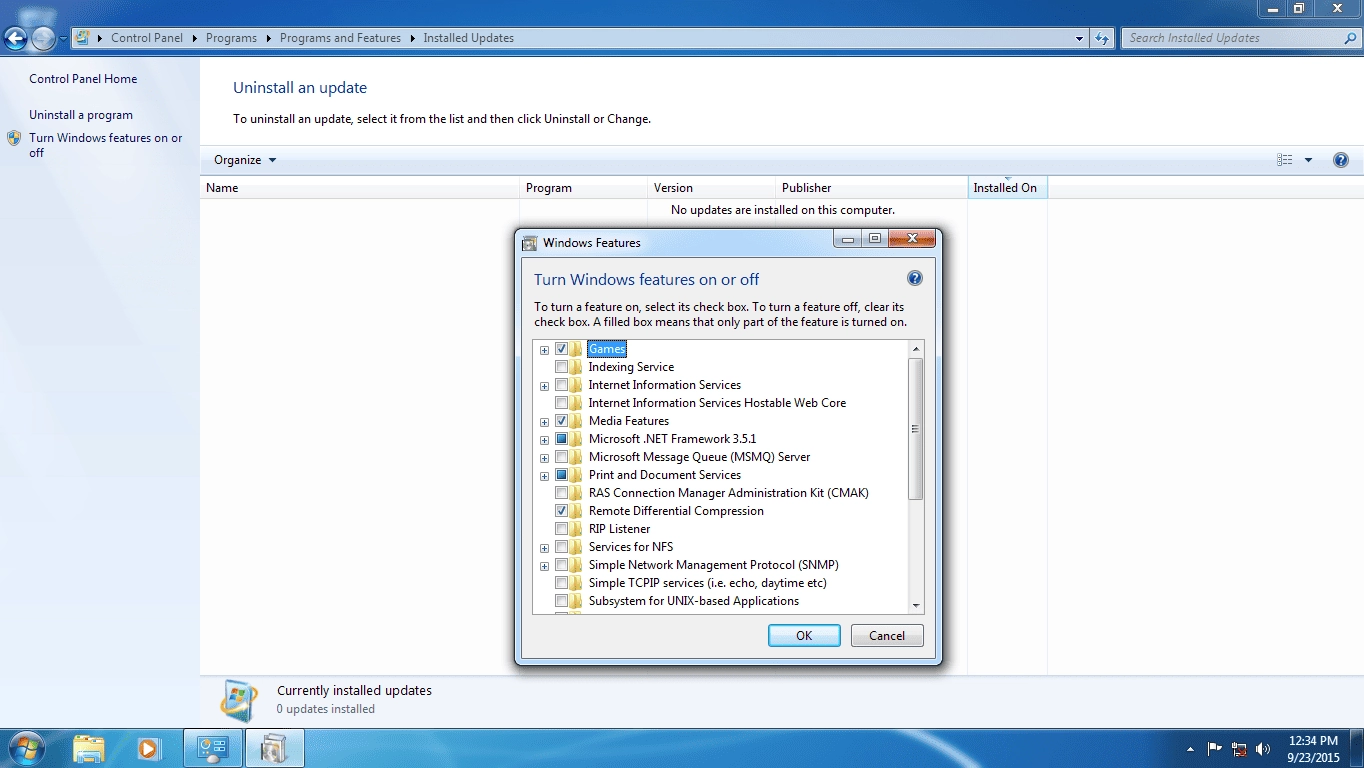
Task: Click the Programs breadcrumb
Action: 231,38
